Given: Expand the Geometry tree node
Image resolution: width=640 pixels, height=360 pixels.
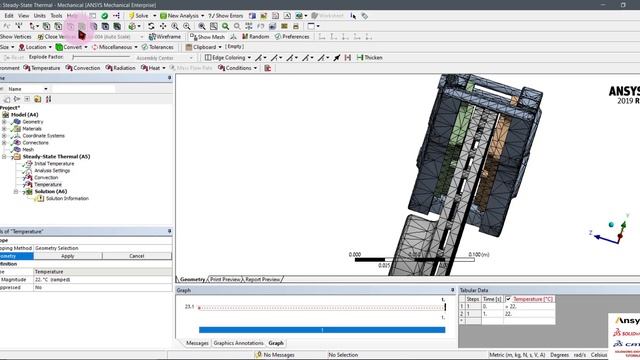Looking at the screenshot, I should point(4,122).
